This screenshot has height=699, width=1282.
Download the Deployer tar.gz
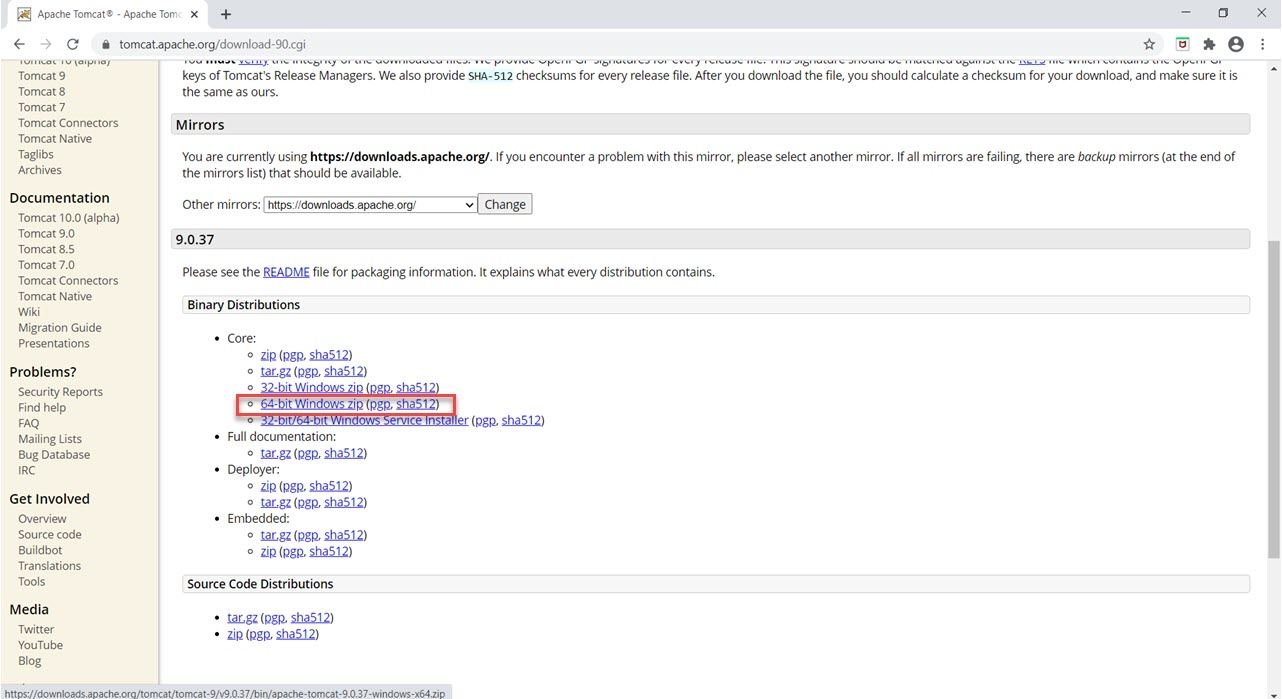[x=275, y=502]
